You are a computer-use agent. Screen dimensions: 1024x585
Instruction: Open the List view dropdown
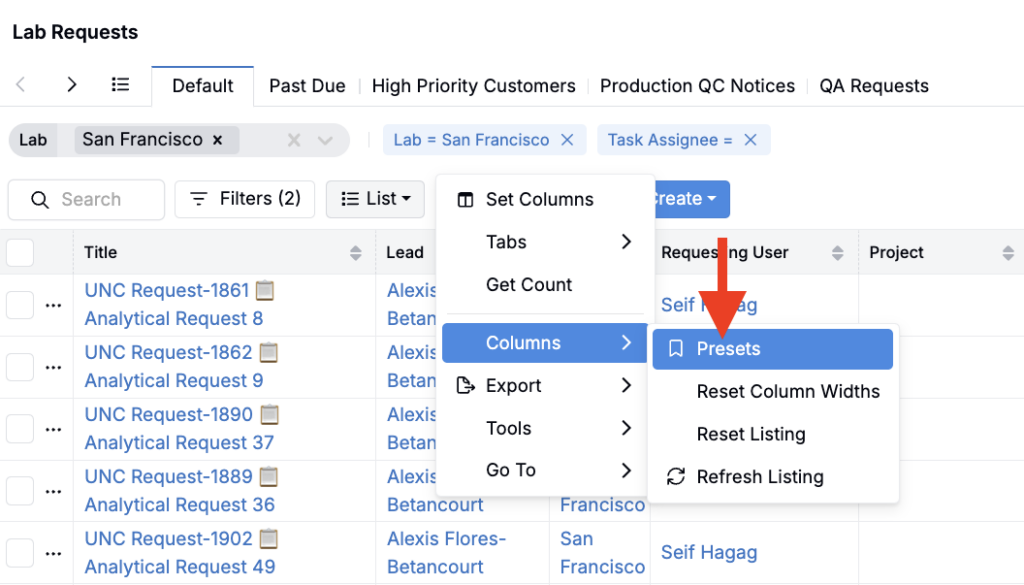(375, 199)
